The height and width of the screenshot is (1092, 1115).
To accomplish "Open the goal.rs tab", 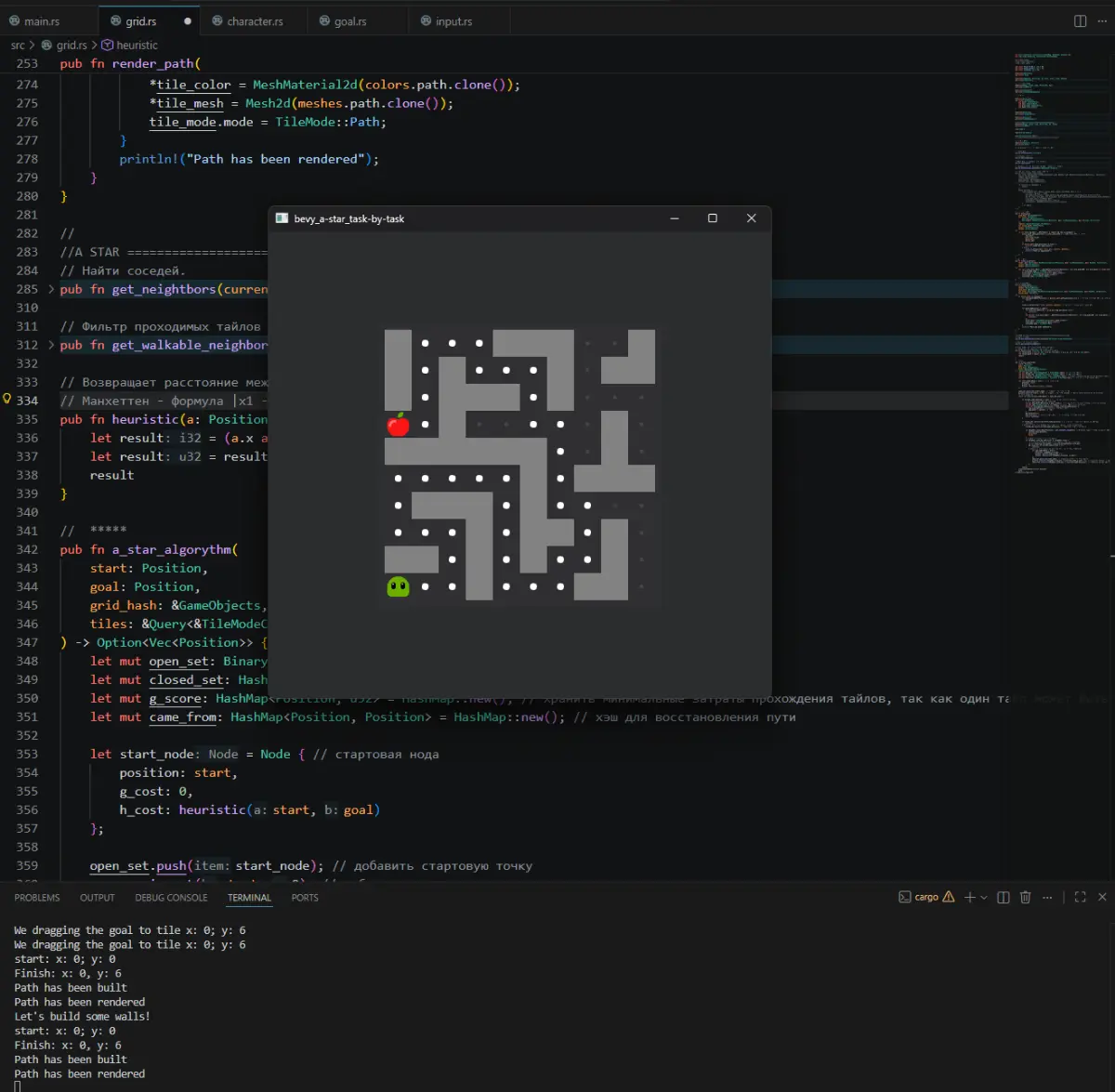I will tap(350, 21).
